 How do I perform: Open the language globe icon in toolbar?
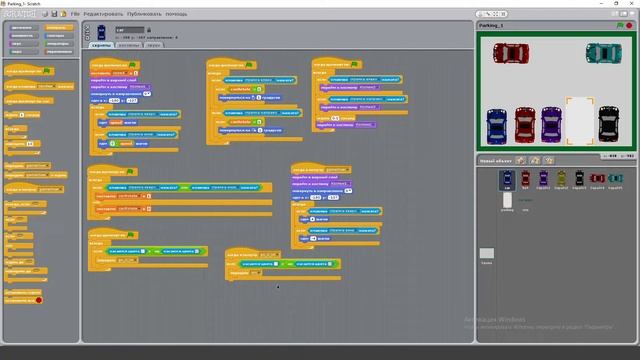pos(45,14)
